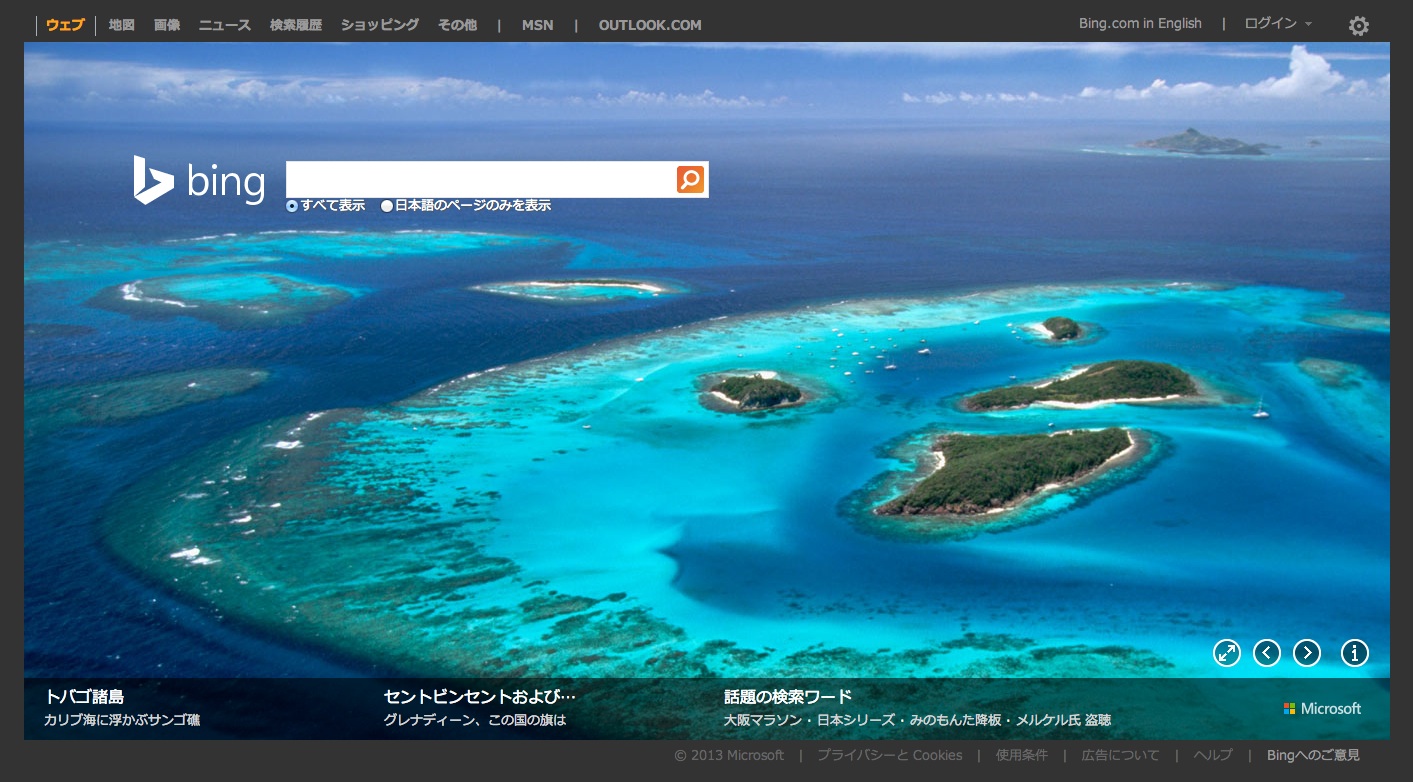This screenshot has width=1413, height=782.
Task: Click the fullscreen expand image icon
Action: (x=1226, y=653)
